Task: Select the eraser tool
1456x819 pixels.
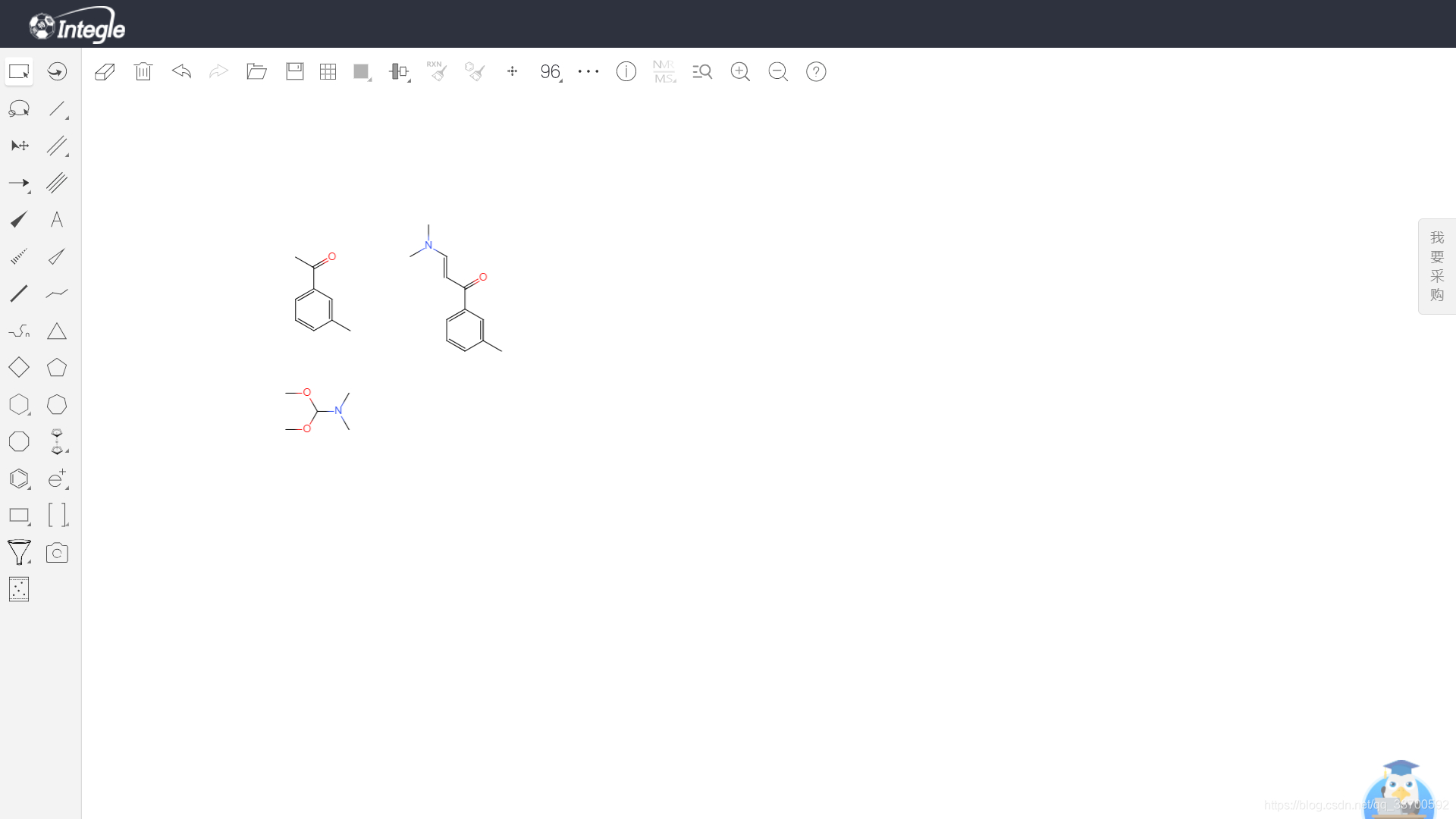Action: pyautogui.click(x=105, y=72)
